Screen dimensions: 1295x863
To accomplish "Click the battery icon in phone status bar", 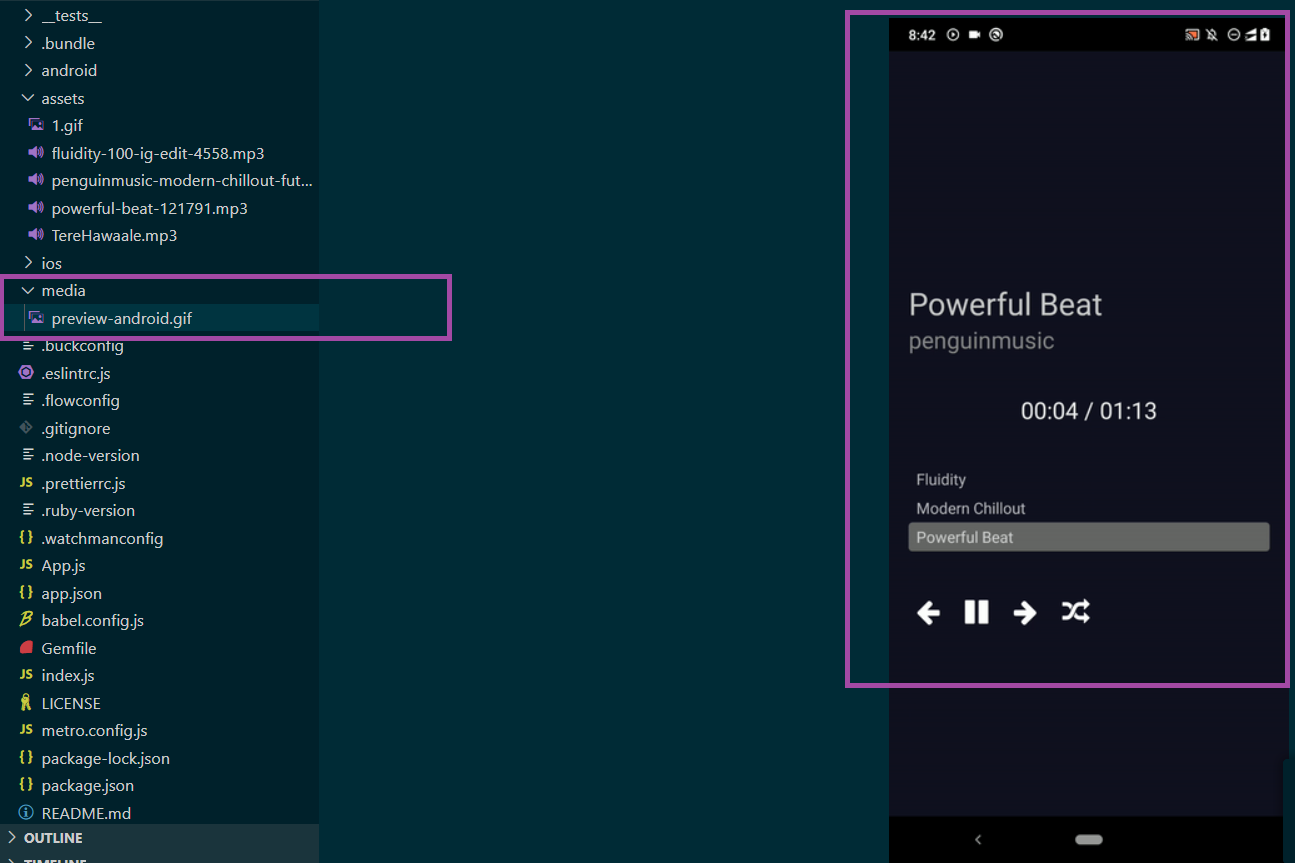I will [x=1265, y=34].
